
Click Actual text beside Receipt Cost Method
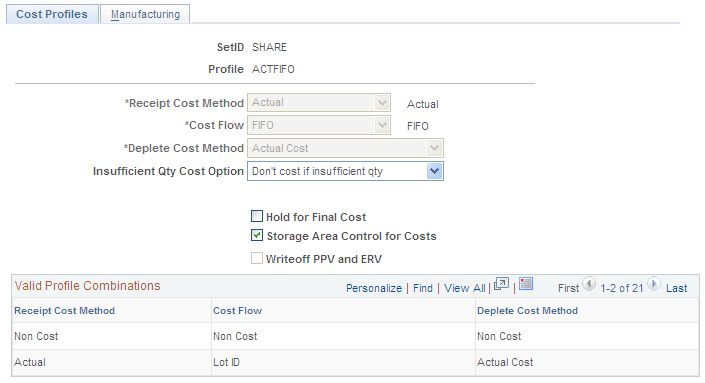click(423, 104)
